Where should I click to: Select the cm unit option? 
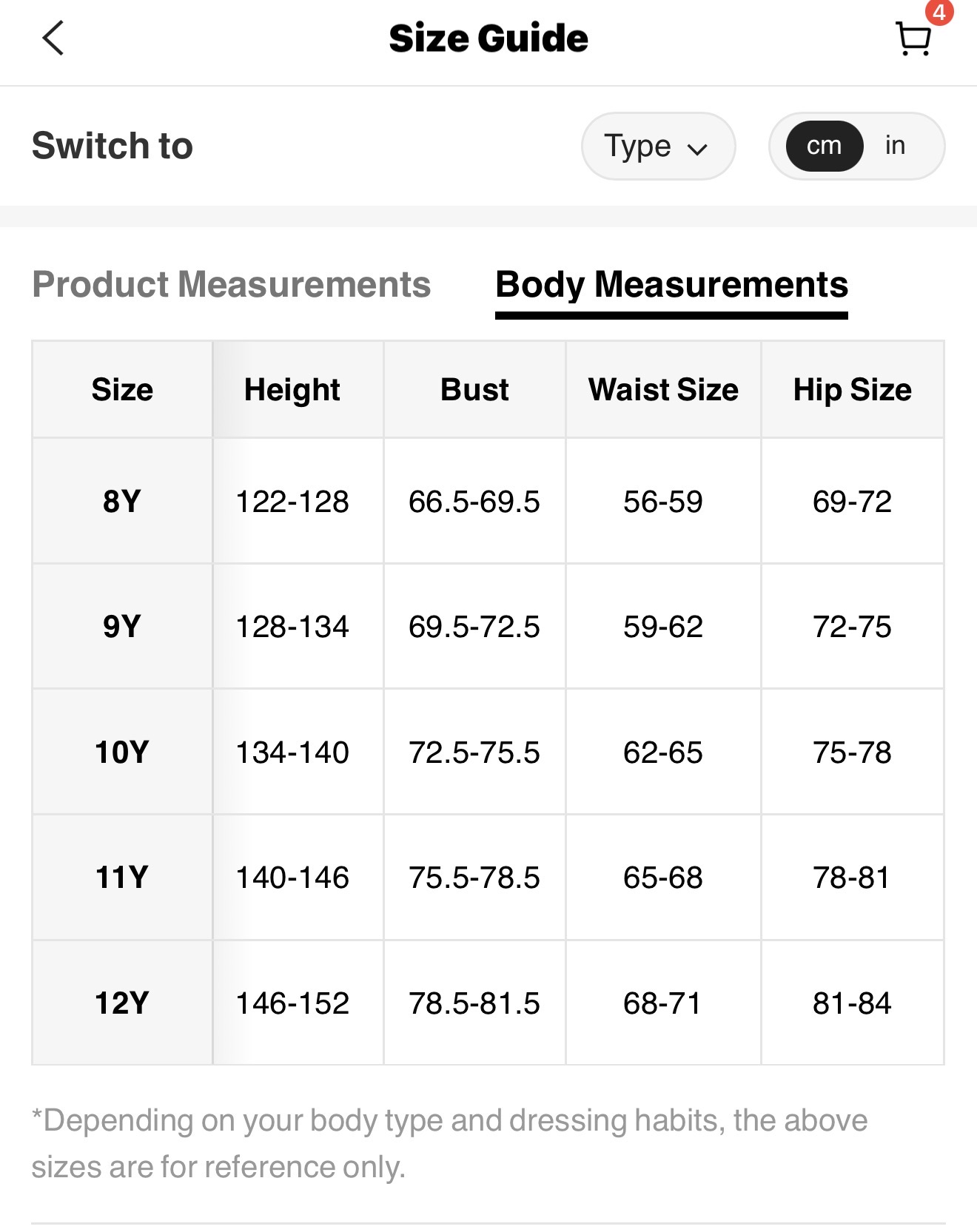point(824,146)
